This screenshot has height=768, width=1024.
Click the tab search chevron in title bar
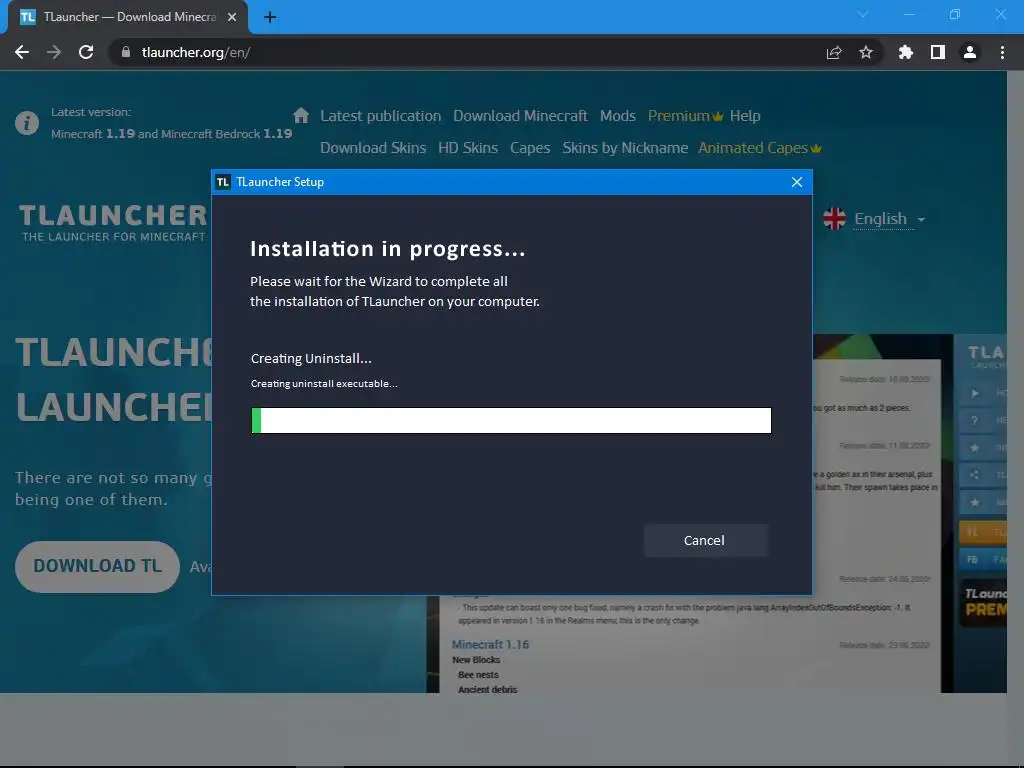pyautogui.click(x=863, y=14)
